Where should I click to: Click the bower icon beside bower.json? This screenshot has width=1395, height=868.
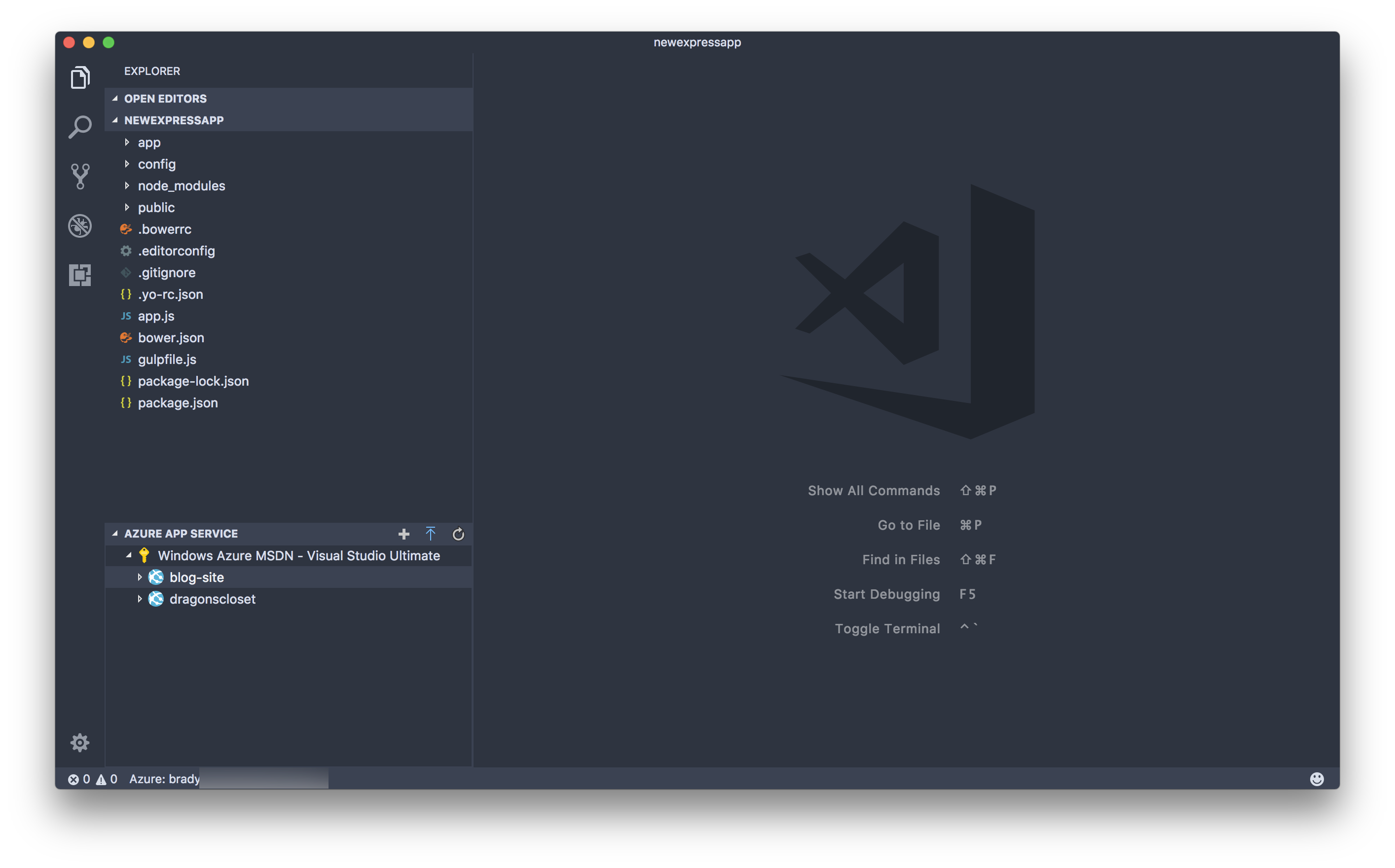[126, 337]
